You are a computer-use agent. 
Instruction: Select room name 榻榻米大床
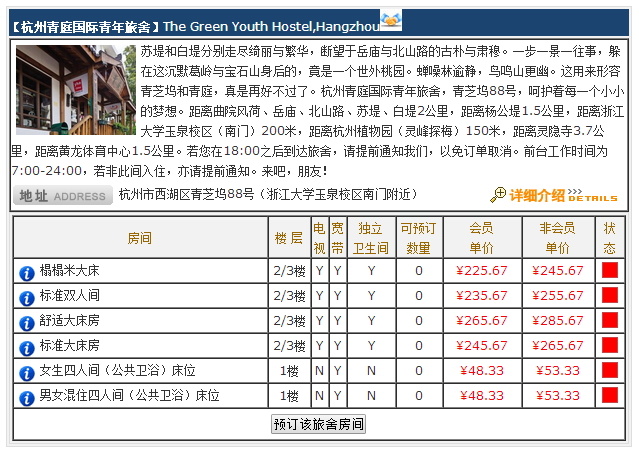tap(70, 271)
